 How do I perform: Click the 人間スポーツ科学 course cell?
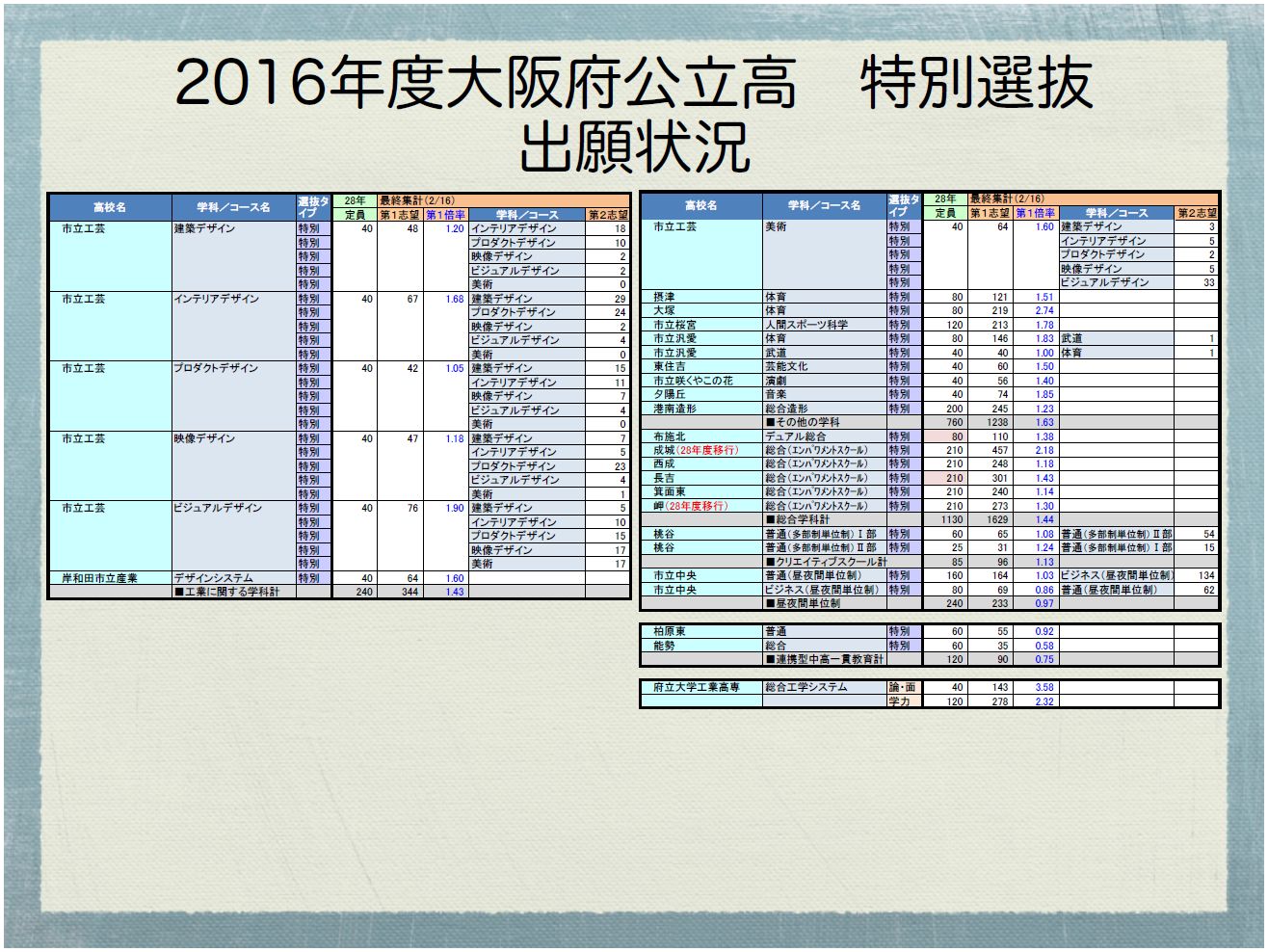(x=825, y=325)
